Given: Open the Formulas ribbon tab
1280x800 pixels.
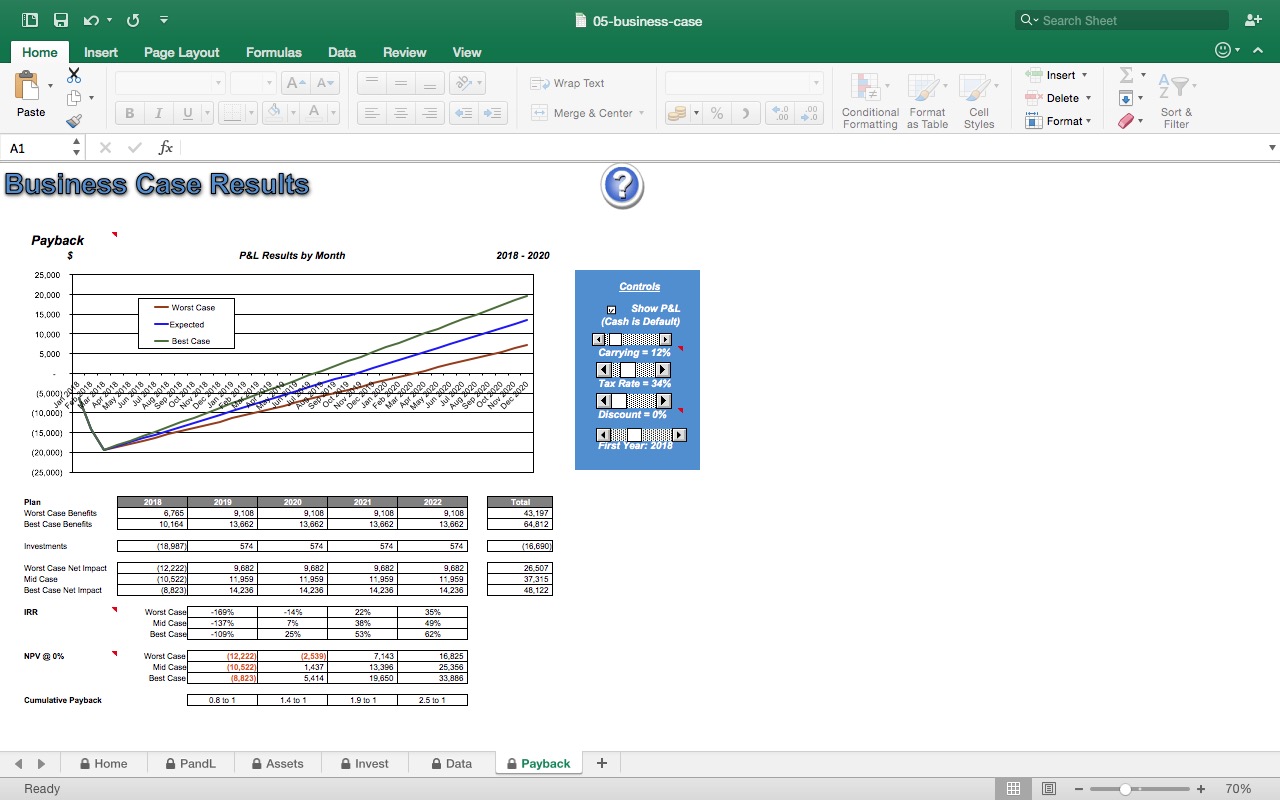Looking at the screenshot, I should [x=273, y=52].
